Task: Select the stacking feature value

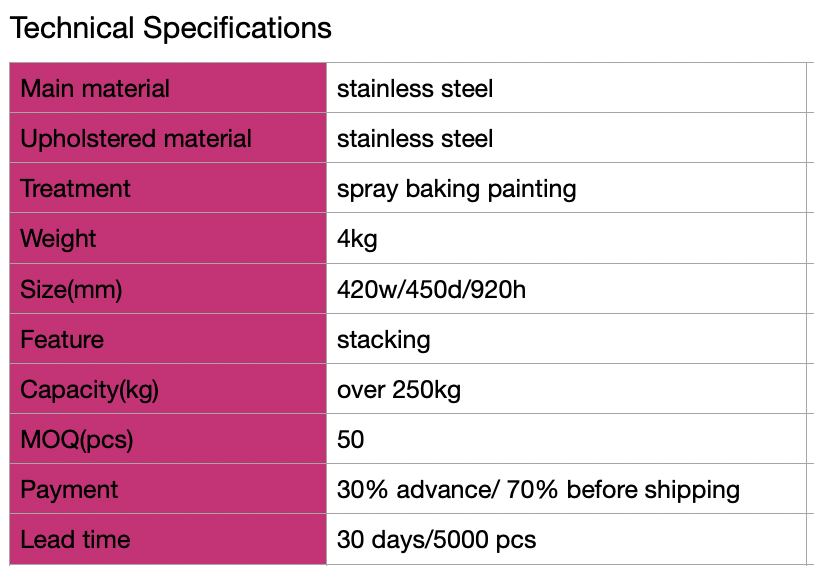Action: 383,340
